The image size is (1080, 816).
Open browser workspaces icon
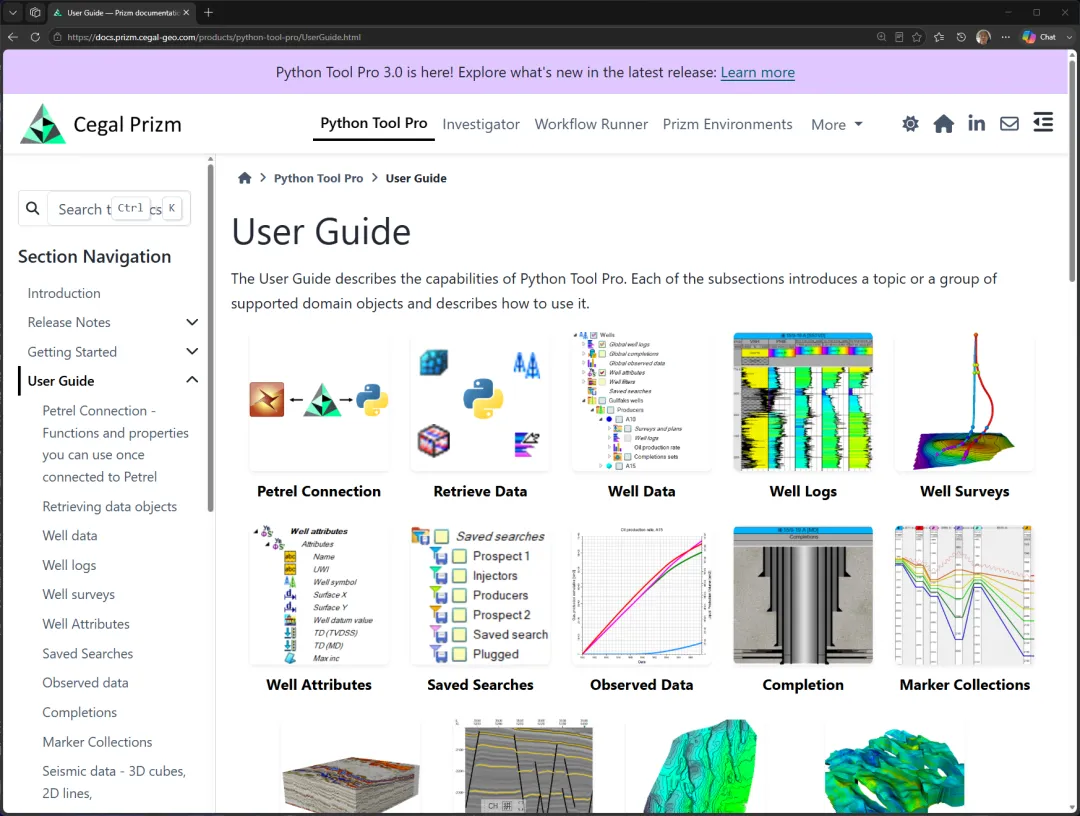tap(35, 12)
